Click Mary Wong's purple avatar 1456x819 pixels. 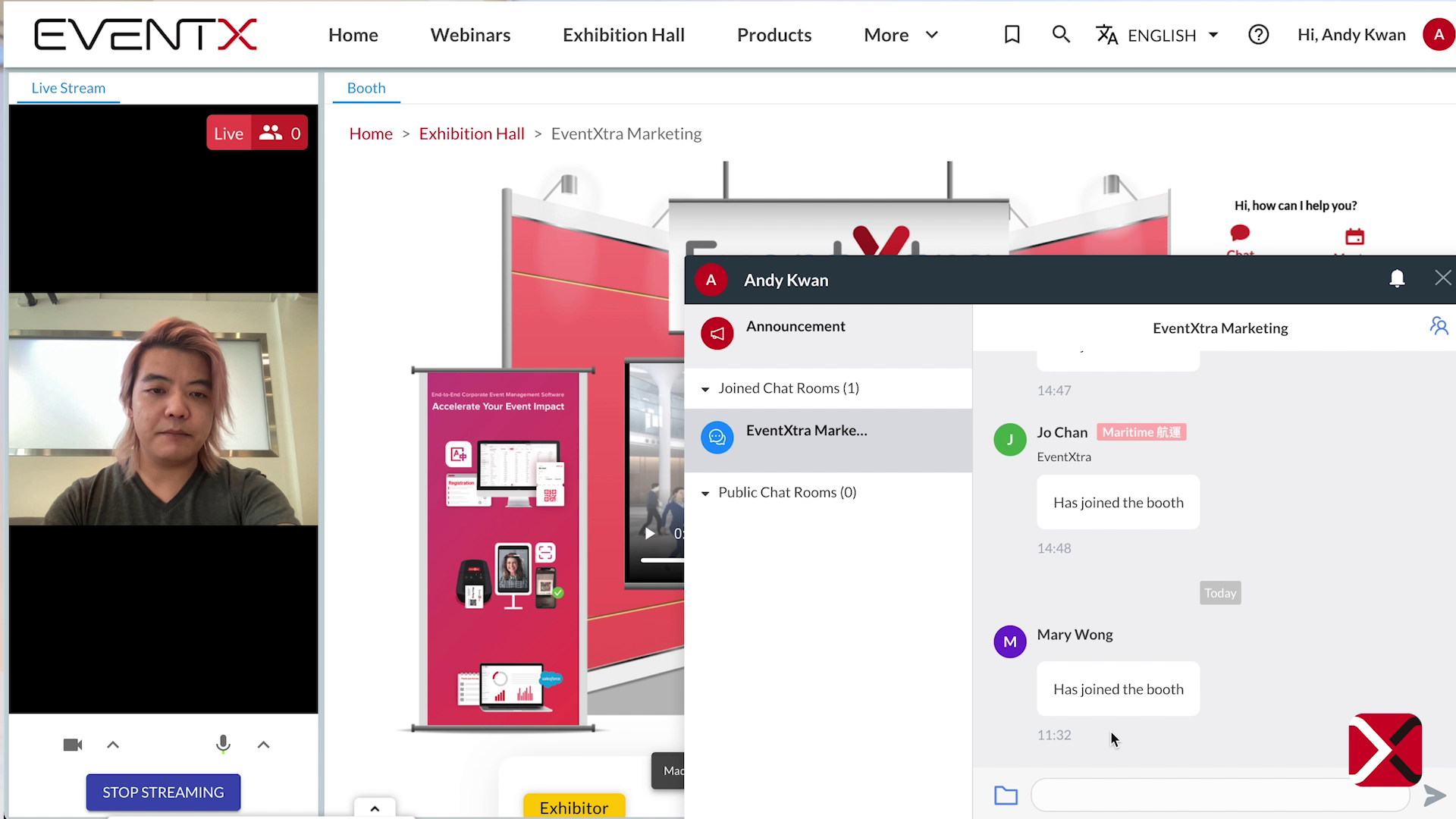[1010, 642]
